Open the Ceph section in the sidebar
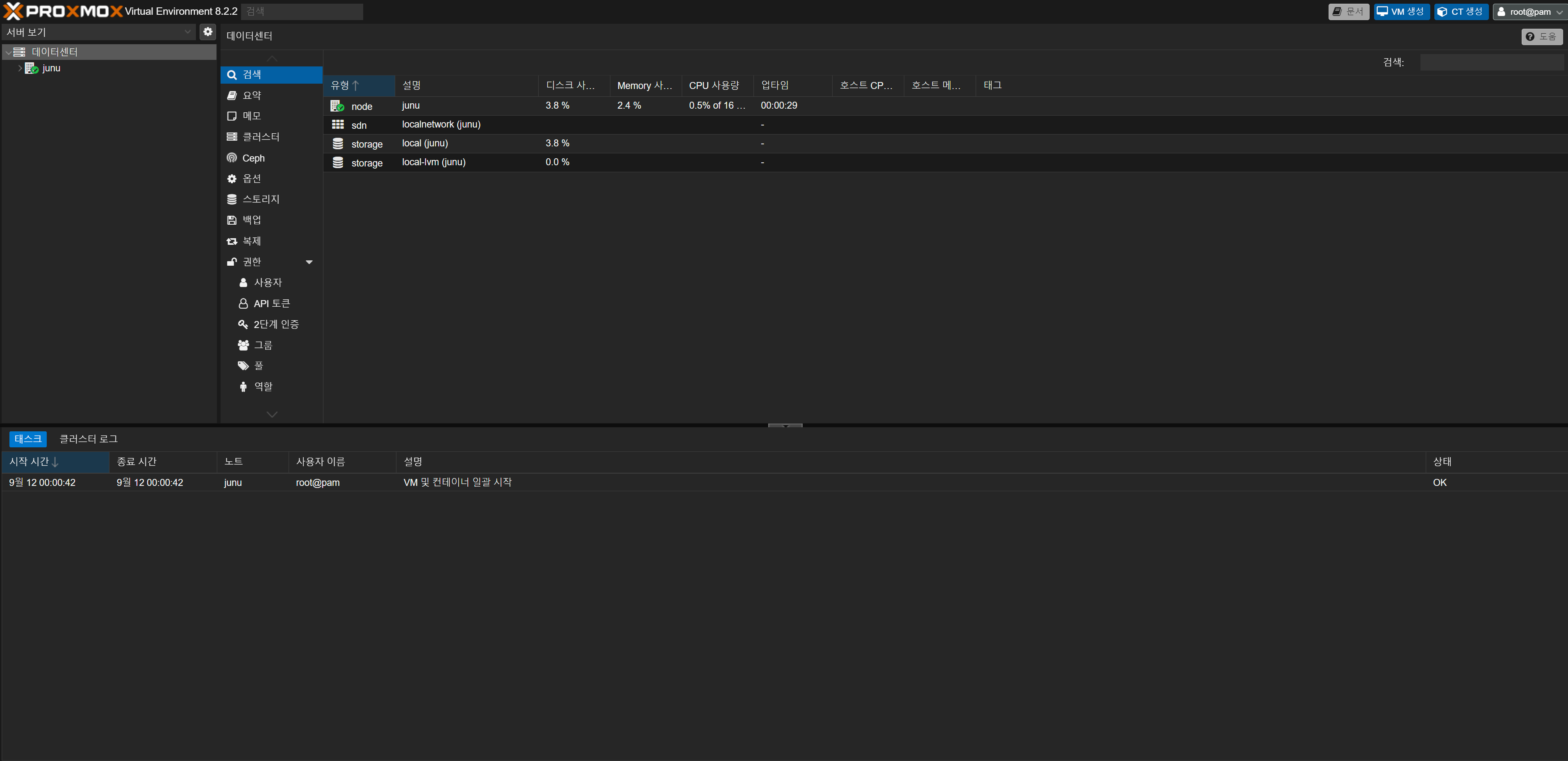This screenshot has height=761, width=1568. tap(253, 158)
